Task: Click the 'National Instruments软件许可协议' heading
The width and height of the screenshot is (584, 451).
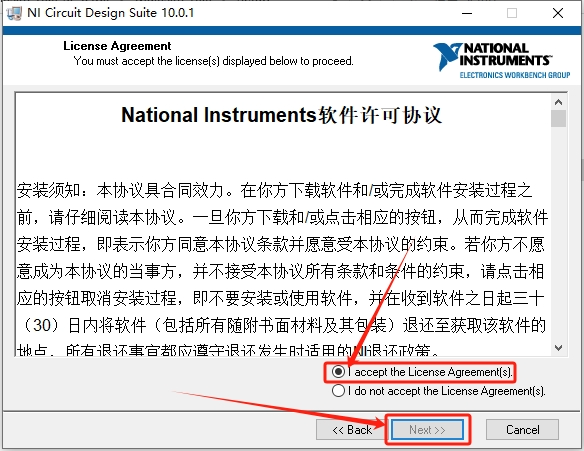Action: coord(282,115)
